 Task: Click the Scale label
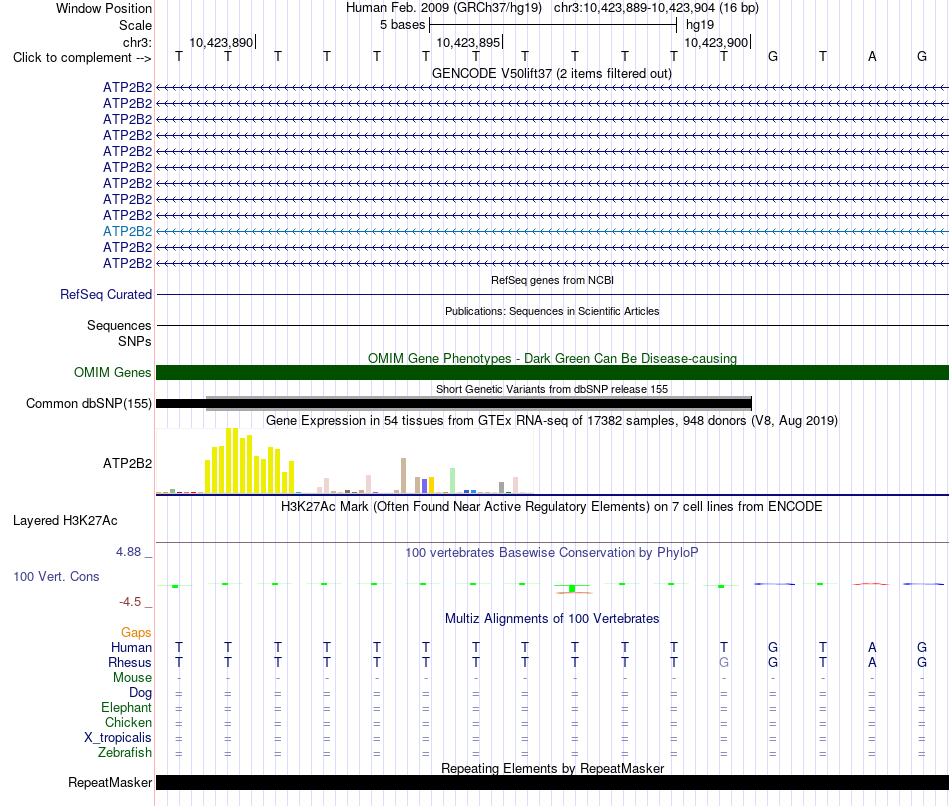point(135,25)
